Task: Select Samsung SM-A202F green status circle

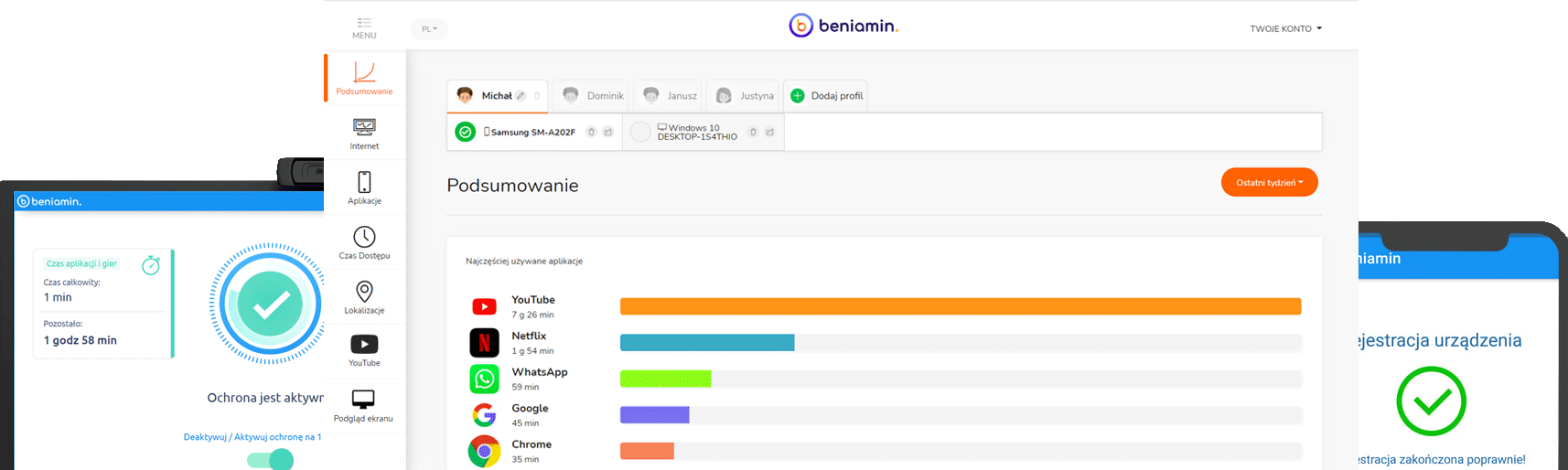Action: pyautogui.click(x=465, y=132)
